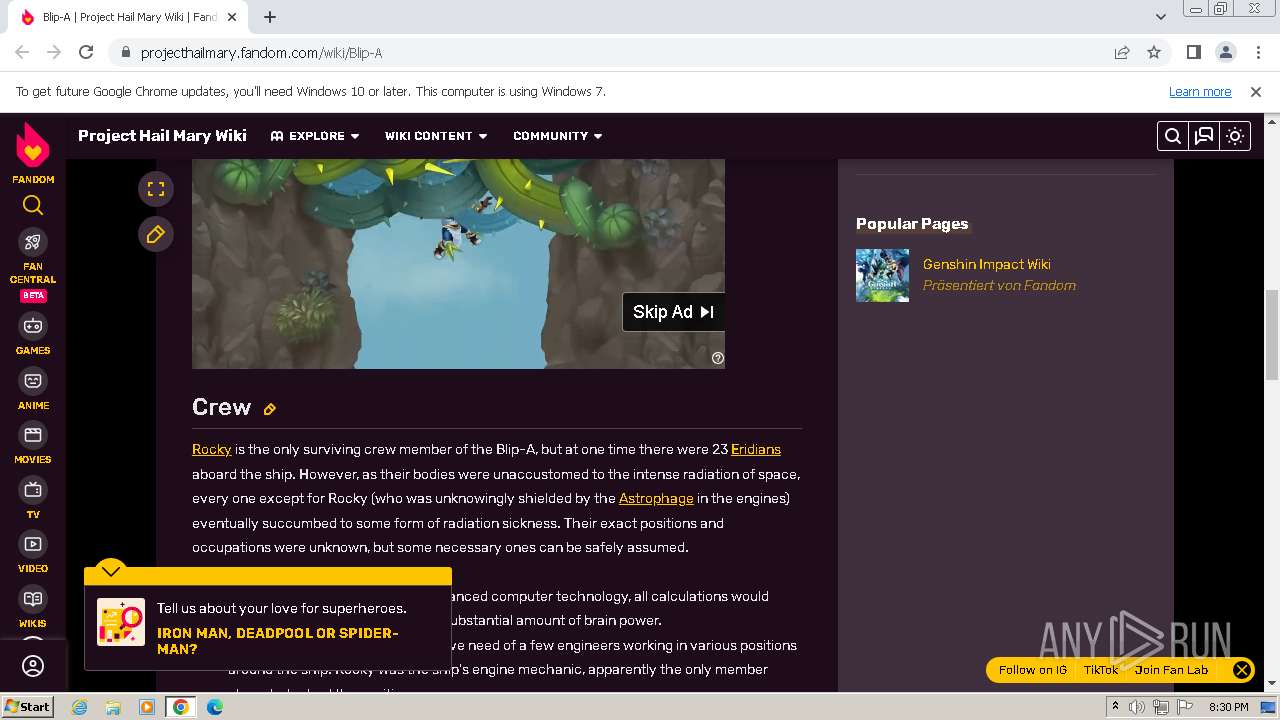
Task: Open the Windows Start menu
Action: (x=28, y=706)
